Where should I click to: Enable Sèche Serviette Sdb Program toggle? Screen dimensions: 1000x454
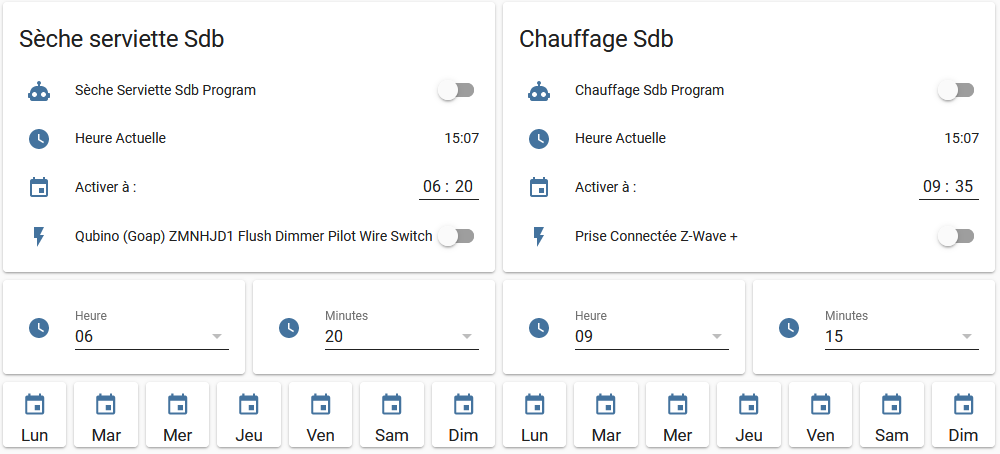click(455, 91)
